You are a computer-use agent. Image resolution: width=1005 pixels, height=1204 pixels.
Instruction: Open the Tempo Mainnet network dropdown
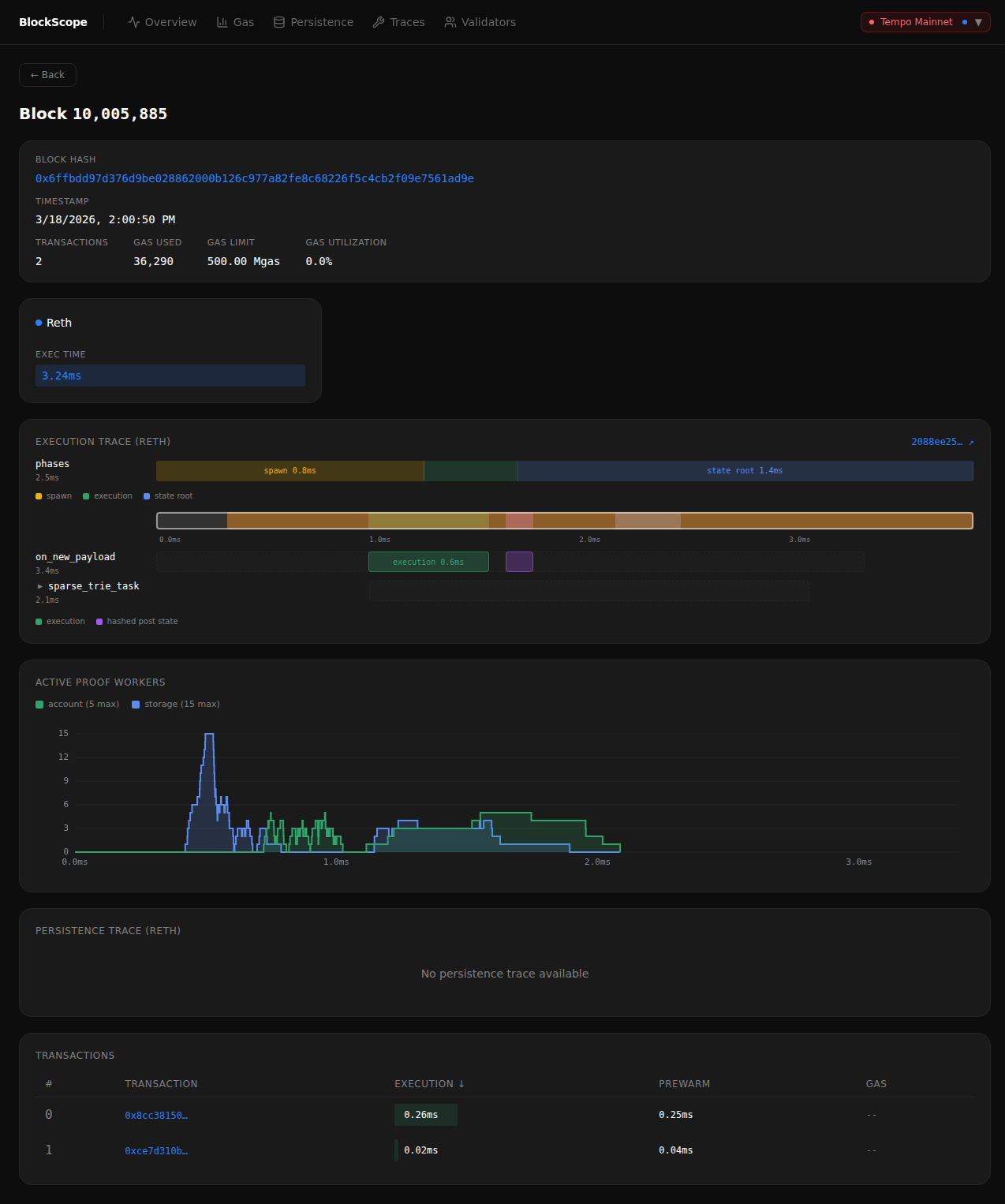pos(925,22)
